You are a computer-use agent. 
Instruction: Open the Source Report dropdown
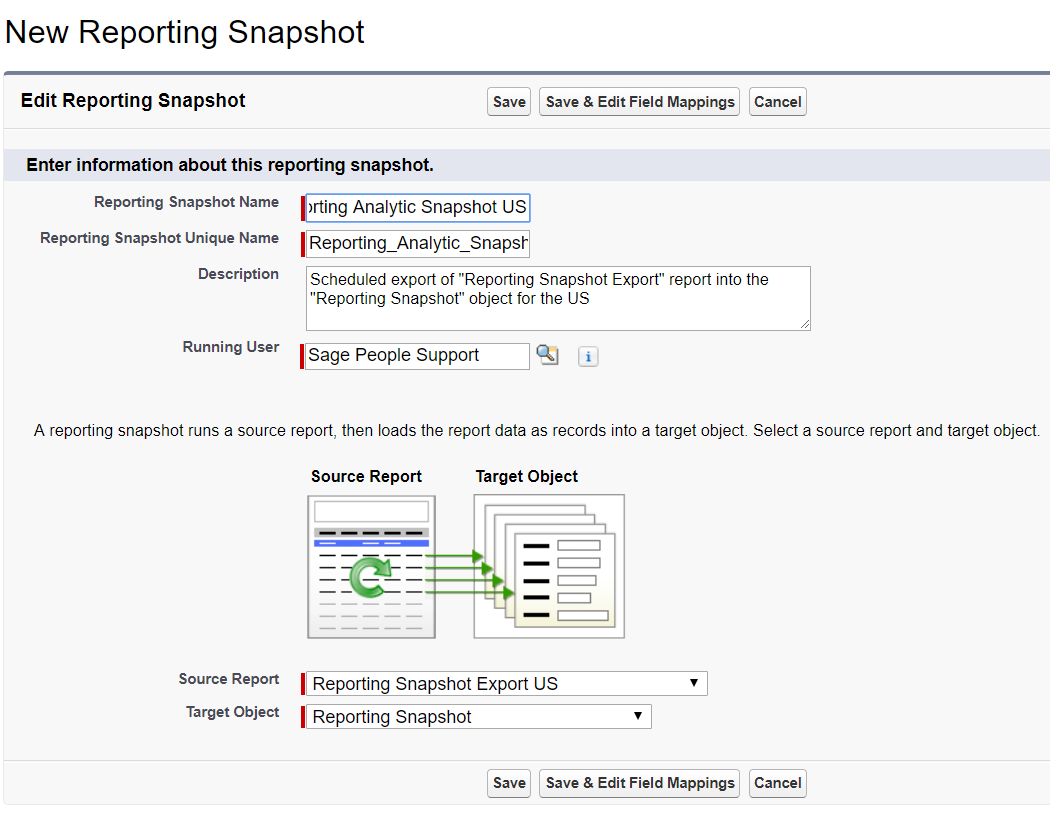coord(506,684)
